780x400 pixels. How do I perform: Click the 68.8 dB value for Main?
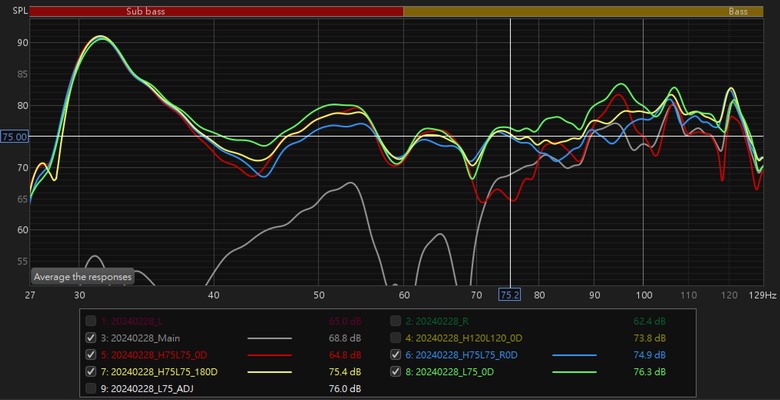point(345,338)
